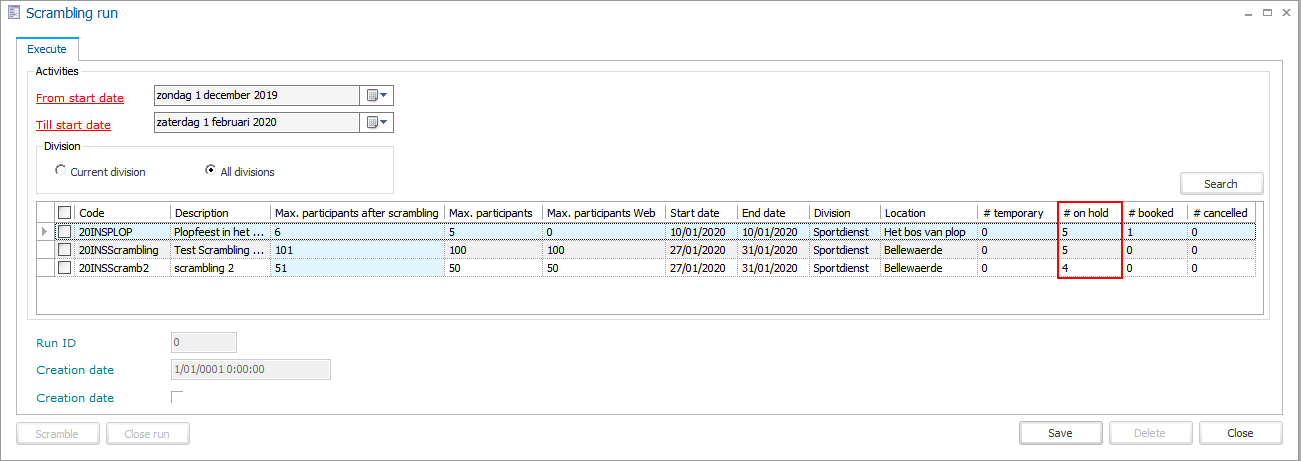The width and height of the screenshot is (1301, 461).
Task: Click the Scrambling run window icon
Action: 12,13
